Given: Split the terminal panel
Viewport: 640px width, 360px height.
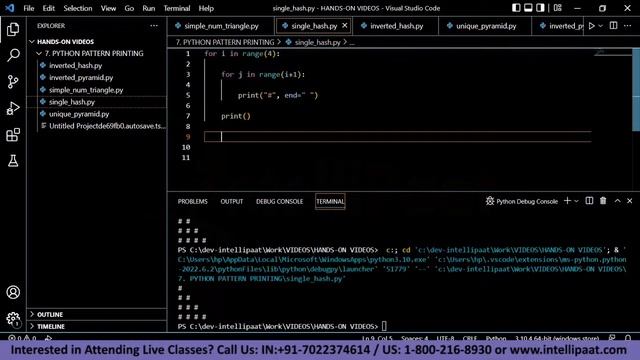Looking at the screenshot, I should coord(589,201).
